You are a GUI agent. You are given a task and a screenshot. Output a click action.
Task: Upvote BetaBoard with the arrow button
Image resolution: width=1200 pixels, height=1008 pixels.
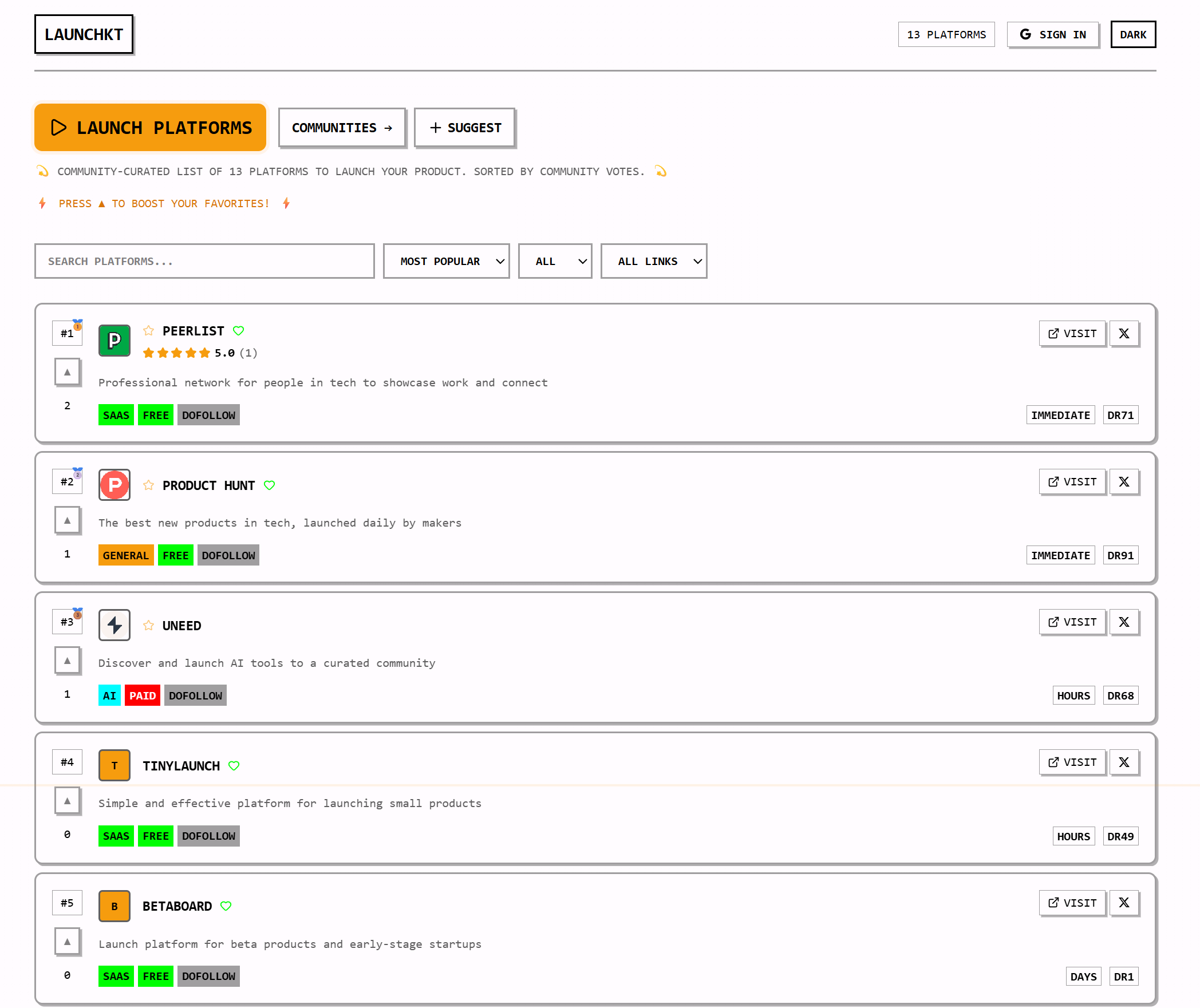[x=67, y=942]
